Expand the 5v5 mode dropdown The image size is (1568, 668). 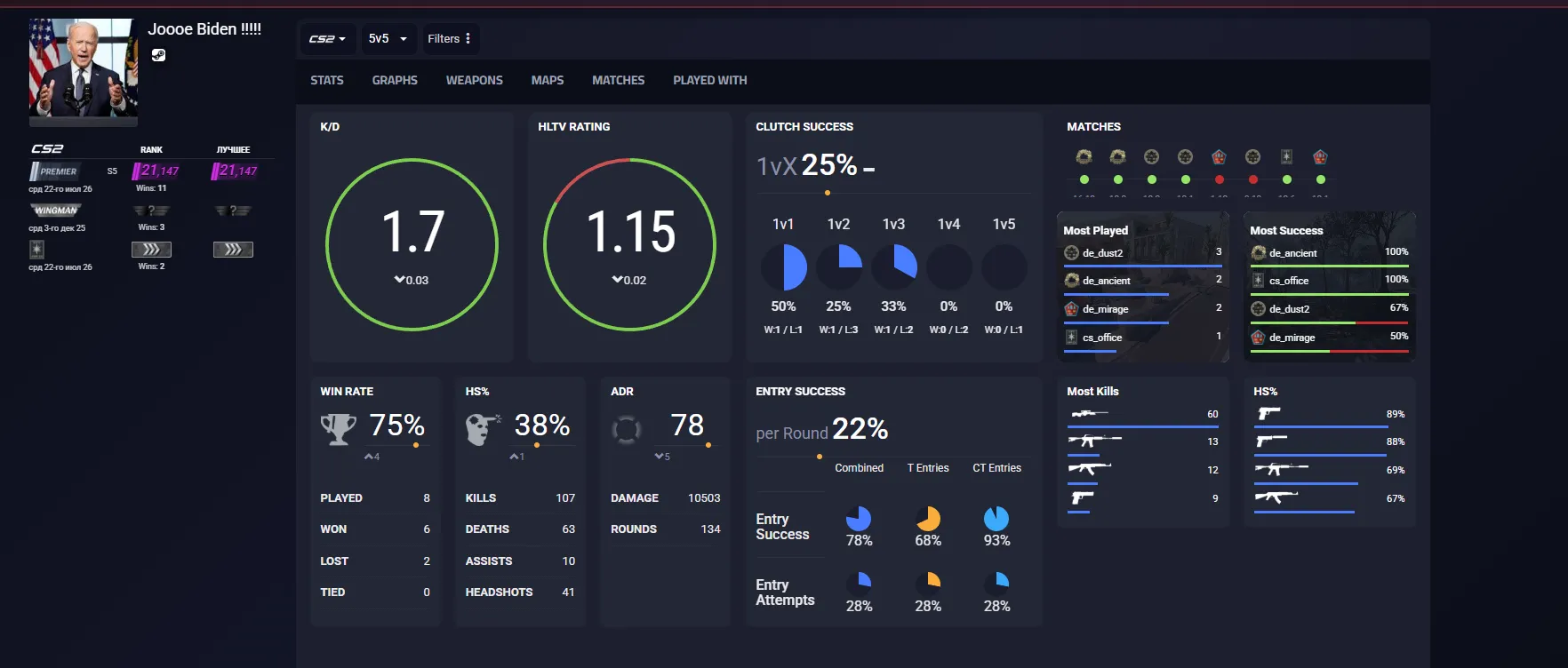point(388,39)
